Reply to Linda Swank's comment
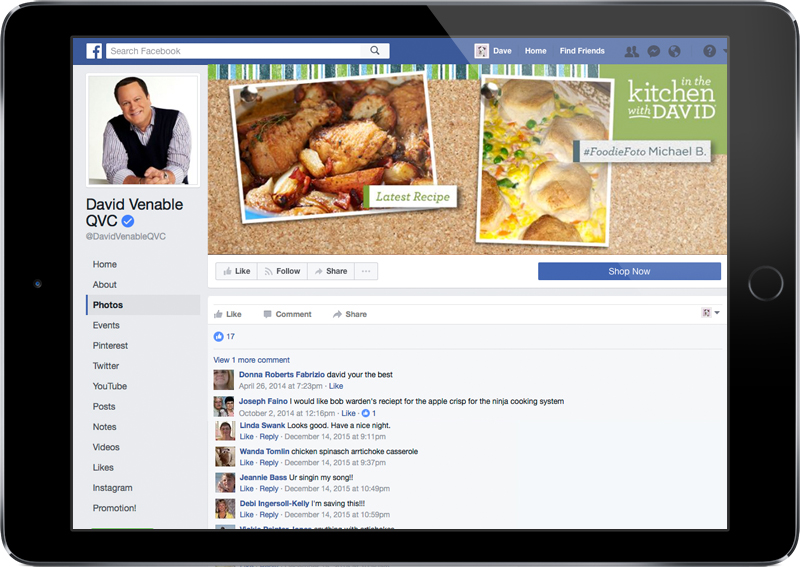Viewport: 800px width, 567px height. point(269,436)
